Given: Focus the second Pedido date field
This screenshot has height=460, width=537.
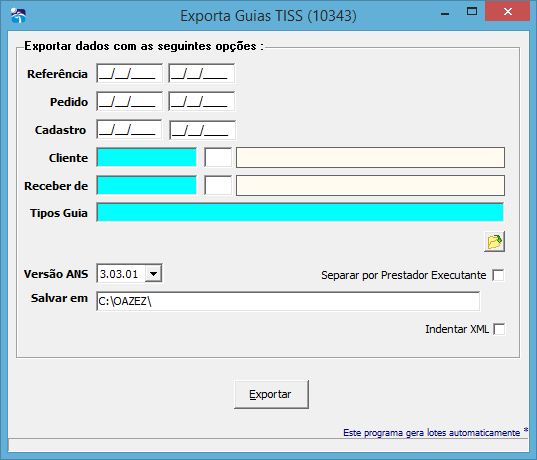Looking at the screenshot, I should pyautogui.click(x=201, y=101).
